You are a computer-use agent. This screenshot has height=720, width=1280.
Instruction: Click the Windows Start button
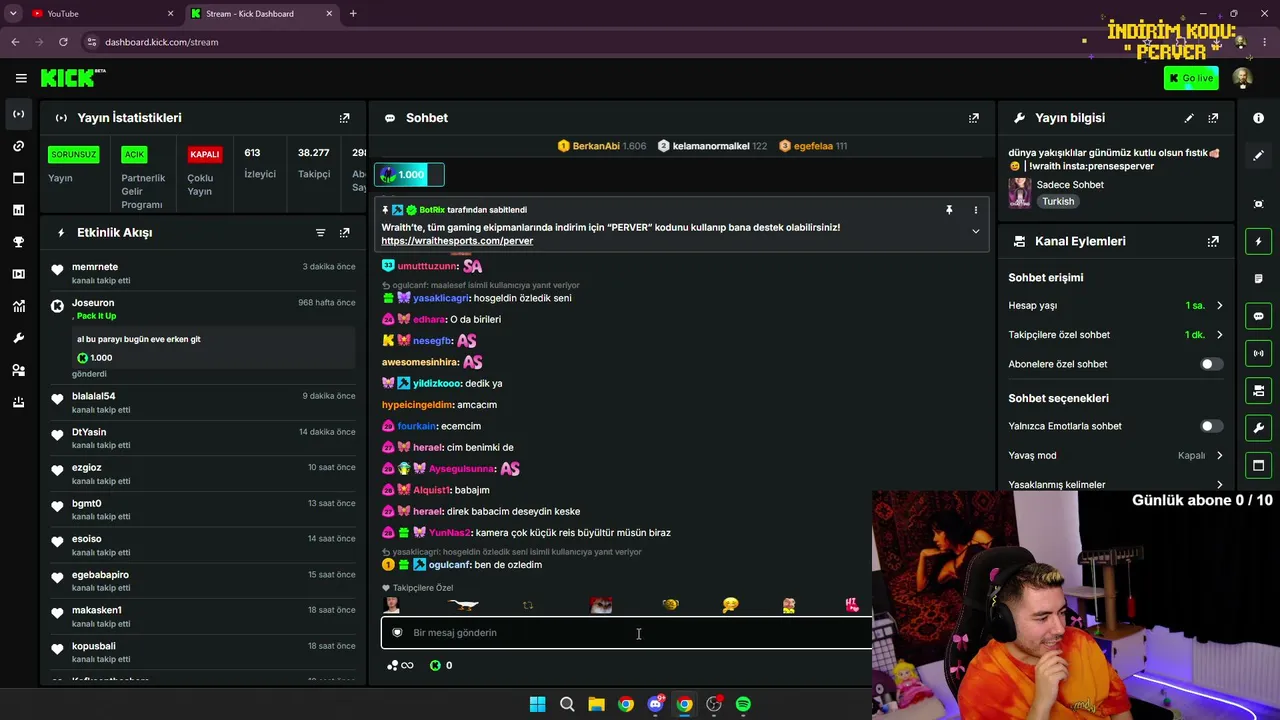click(x=537, y=705)
